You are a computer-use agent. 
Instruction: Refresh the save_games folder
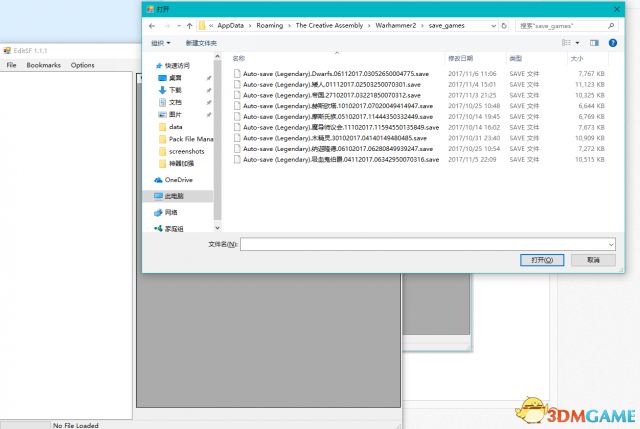pyautogui.click(x=504, y=26)
